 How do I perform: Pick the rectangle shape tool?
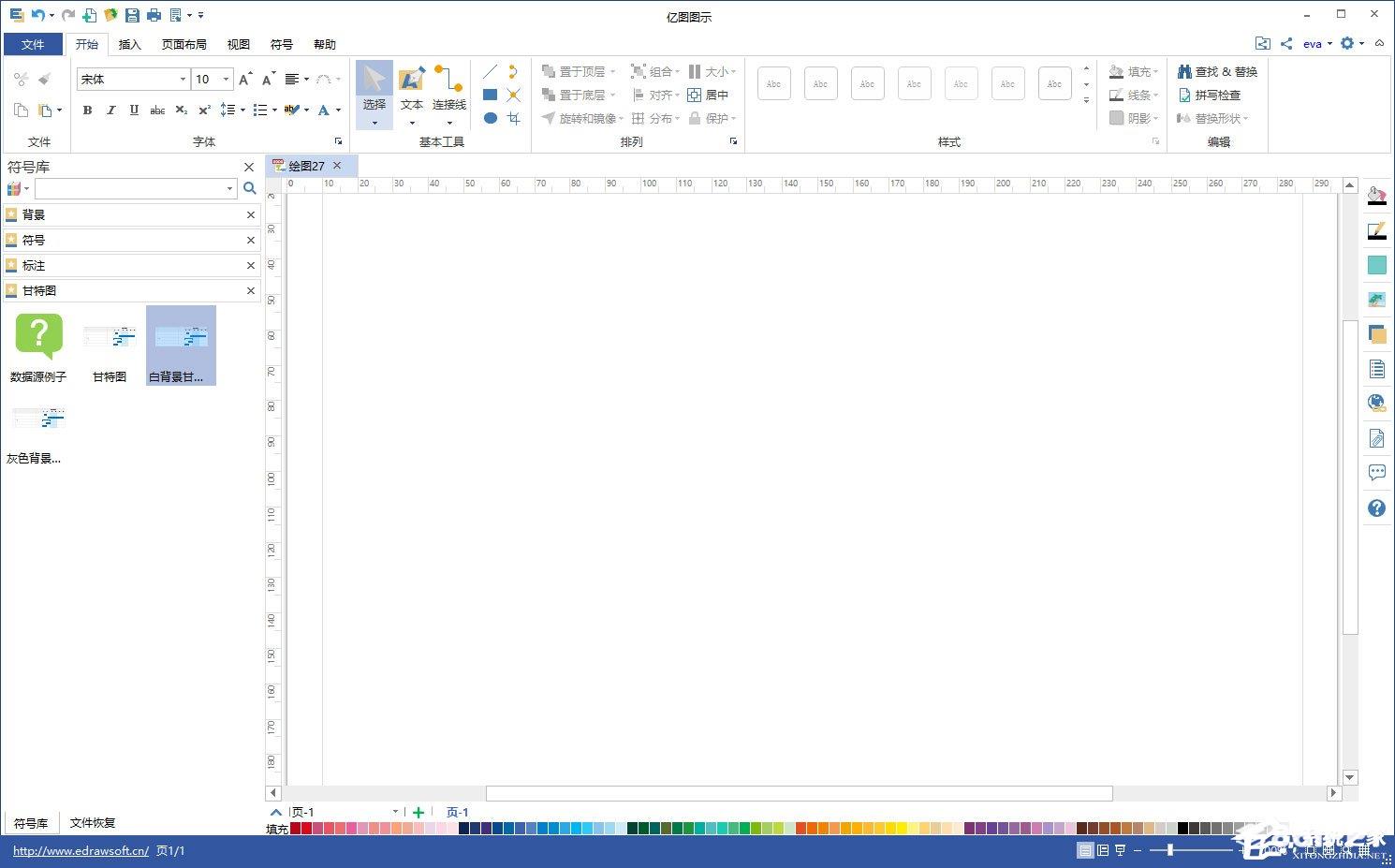click(x=490, y=95)
